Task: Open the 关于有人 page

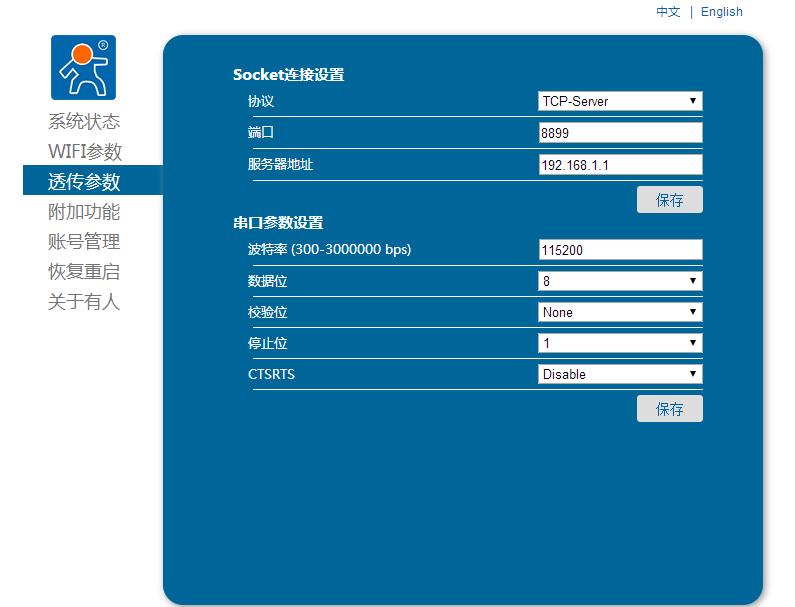Action: [84, 302]
